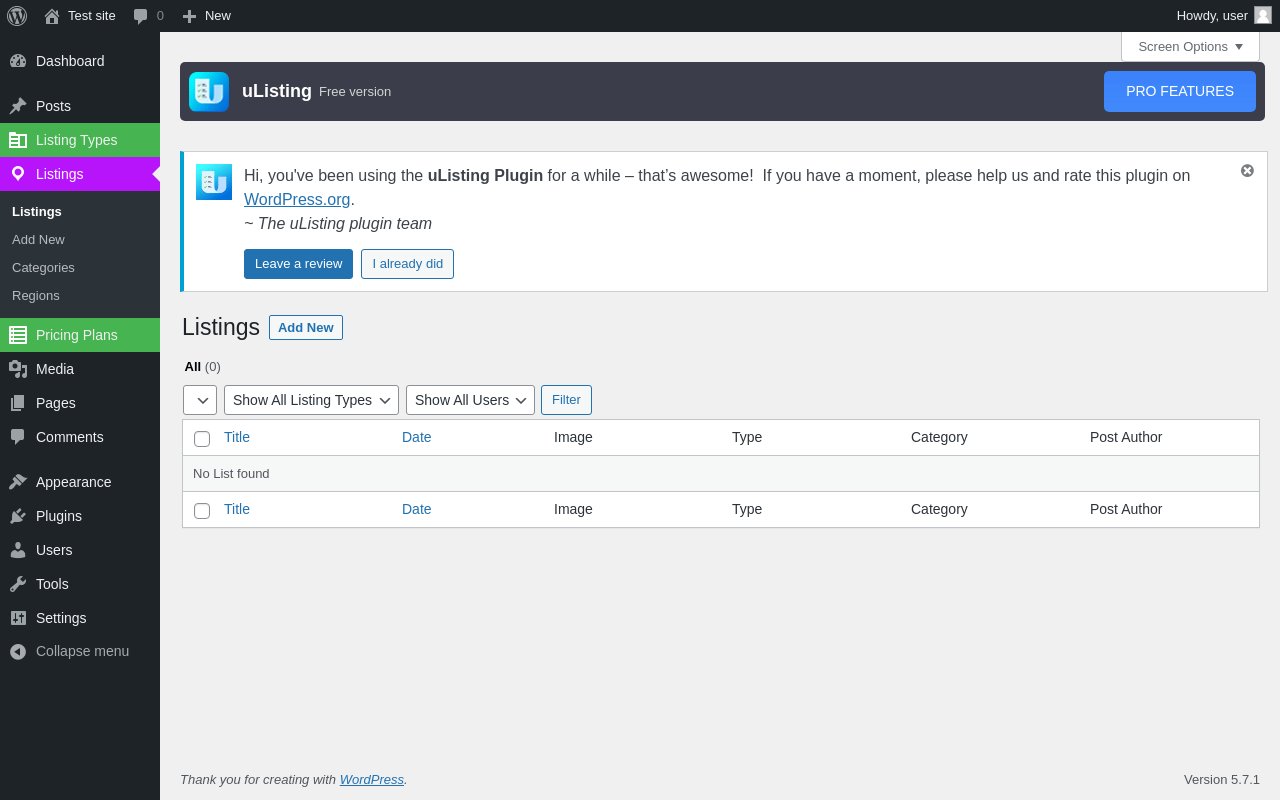Click the I already did button
The image size is (1280, 800).
click(x=407, y=264)
